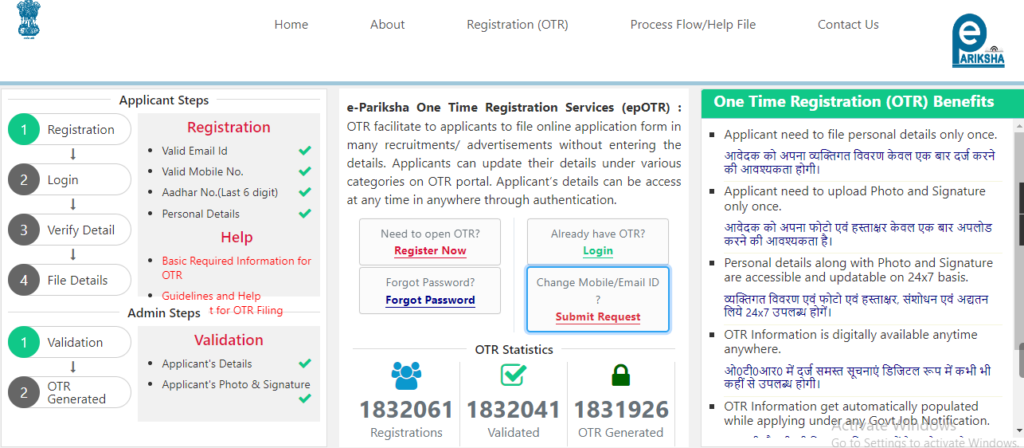Click benefit about uploading Photo and Signature only once
1024x448 pixels.
(855, 199)
